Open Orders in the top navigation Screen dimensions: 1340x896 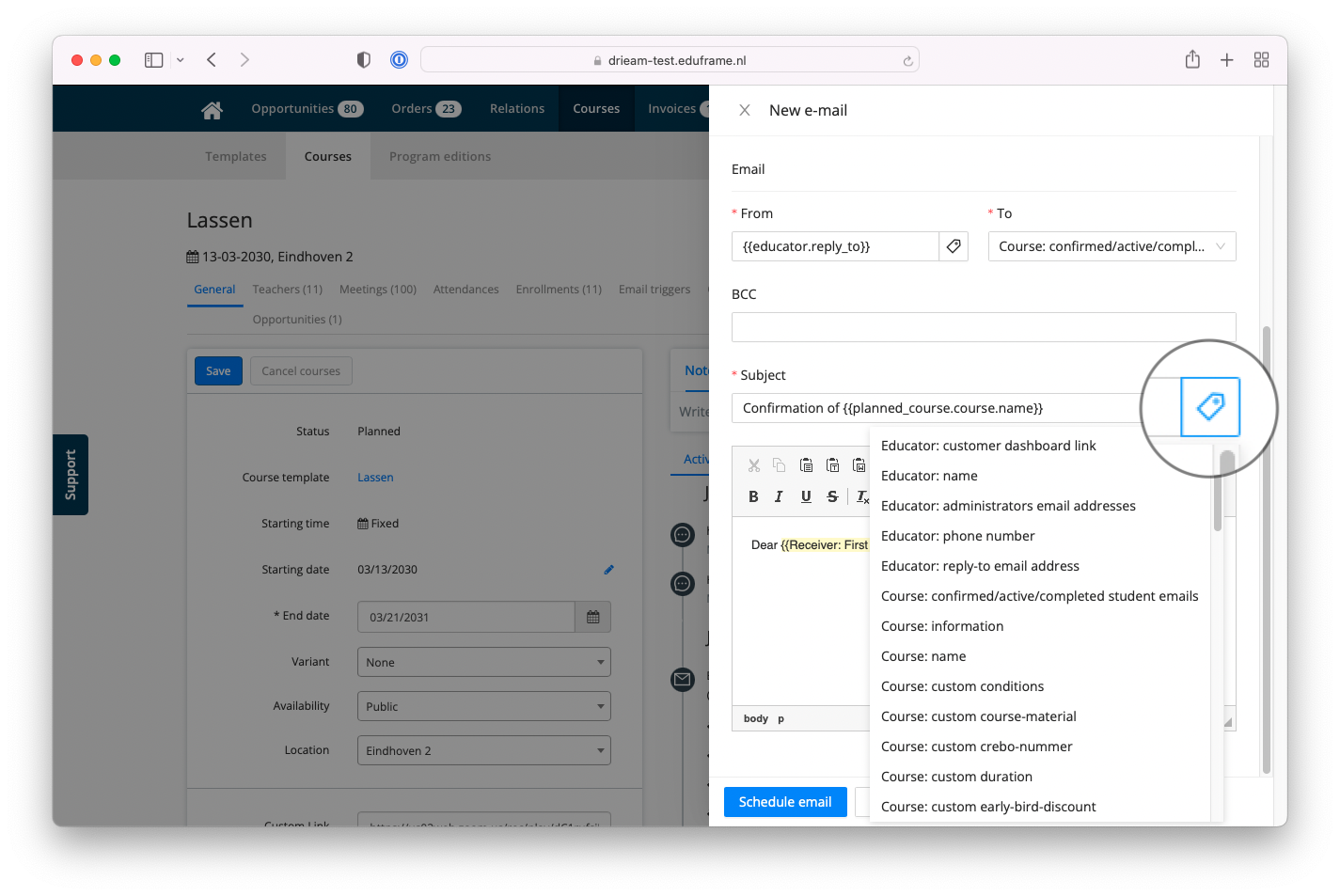(x=426, y=108)
